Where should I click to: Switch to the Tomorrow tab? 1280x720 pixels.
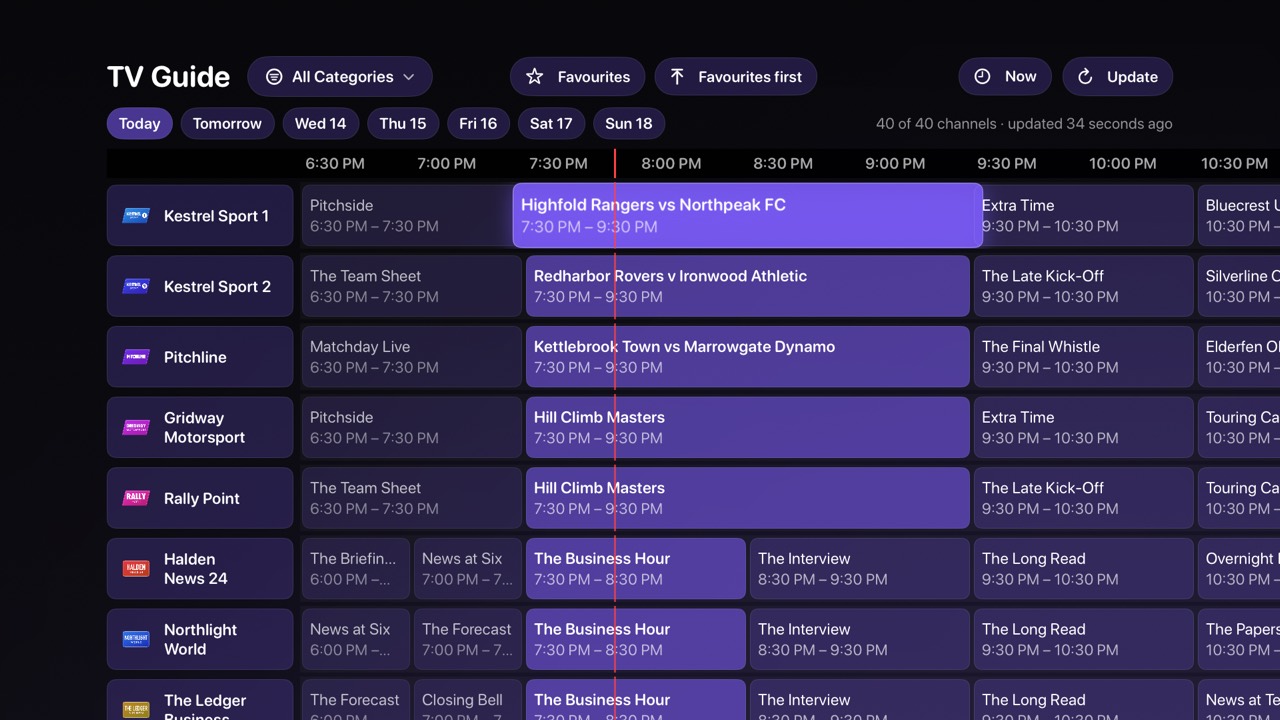click(x=227, y=124)
